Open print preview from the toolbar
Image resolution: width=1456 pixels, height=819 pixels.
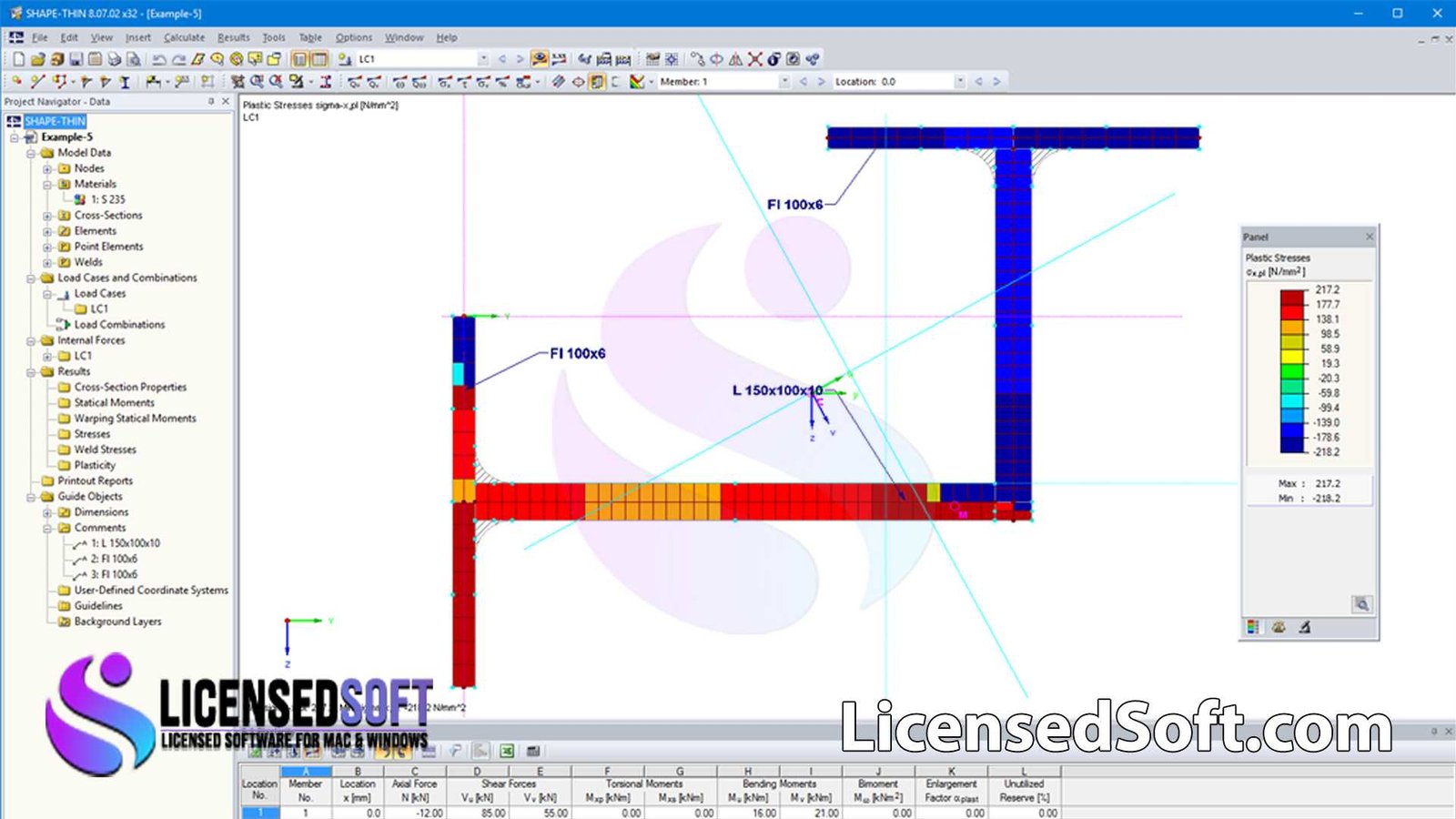133,59
